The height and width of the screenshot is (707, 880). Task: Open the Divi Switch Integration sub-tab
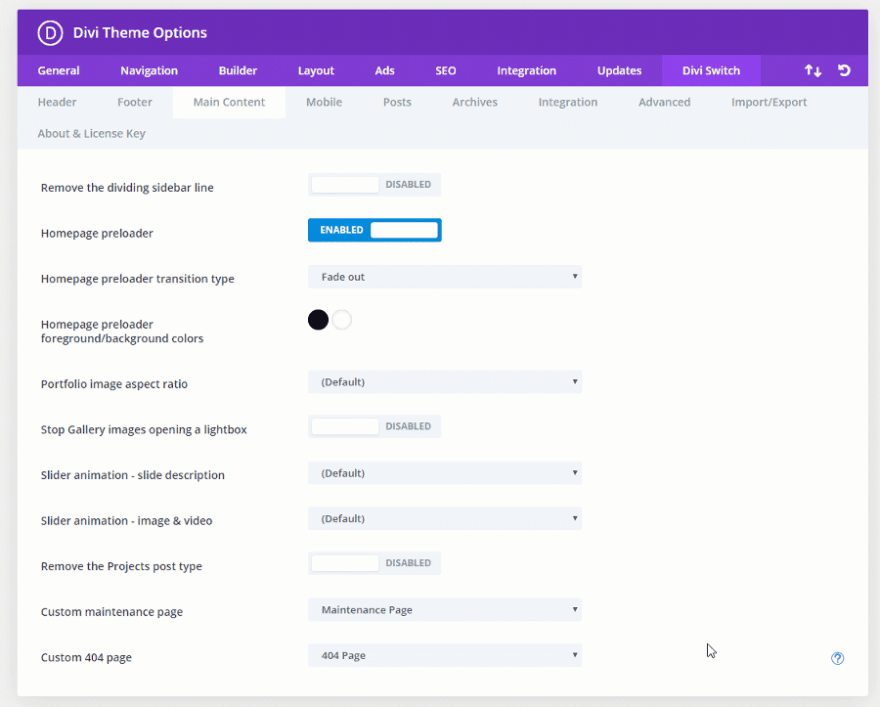tap(568, 102)
